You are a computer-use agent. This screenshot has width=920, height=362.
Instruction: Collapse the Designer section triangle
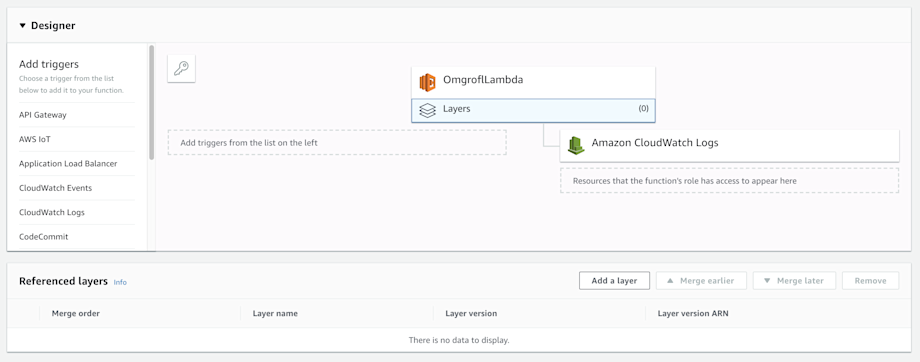(x=22, y=26)
